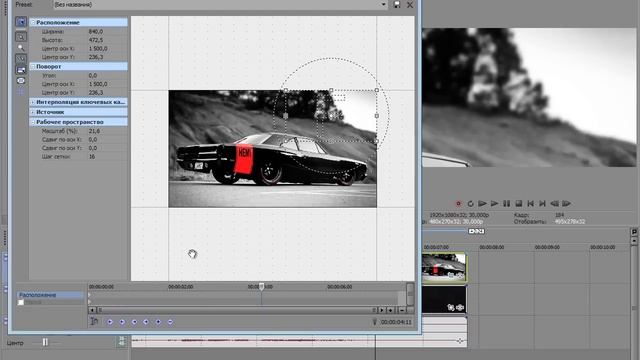Click the main timeline vertical scroll up arrow
The width and height of the screenshot is (640, 360).
[634, 240]
